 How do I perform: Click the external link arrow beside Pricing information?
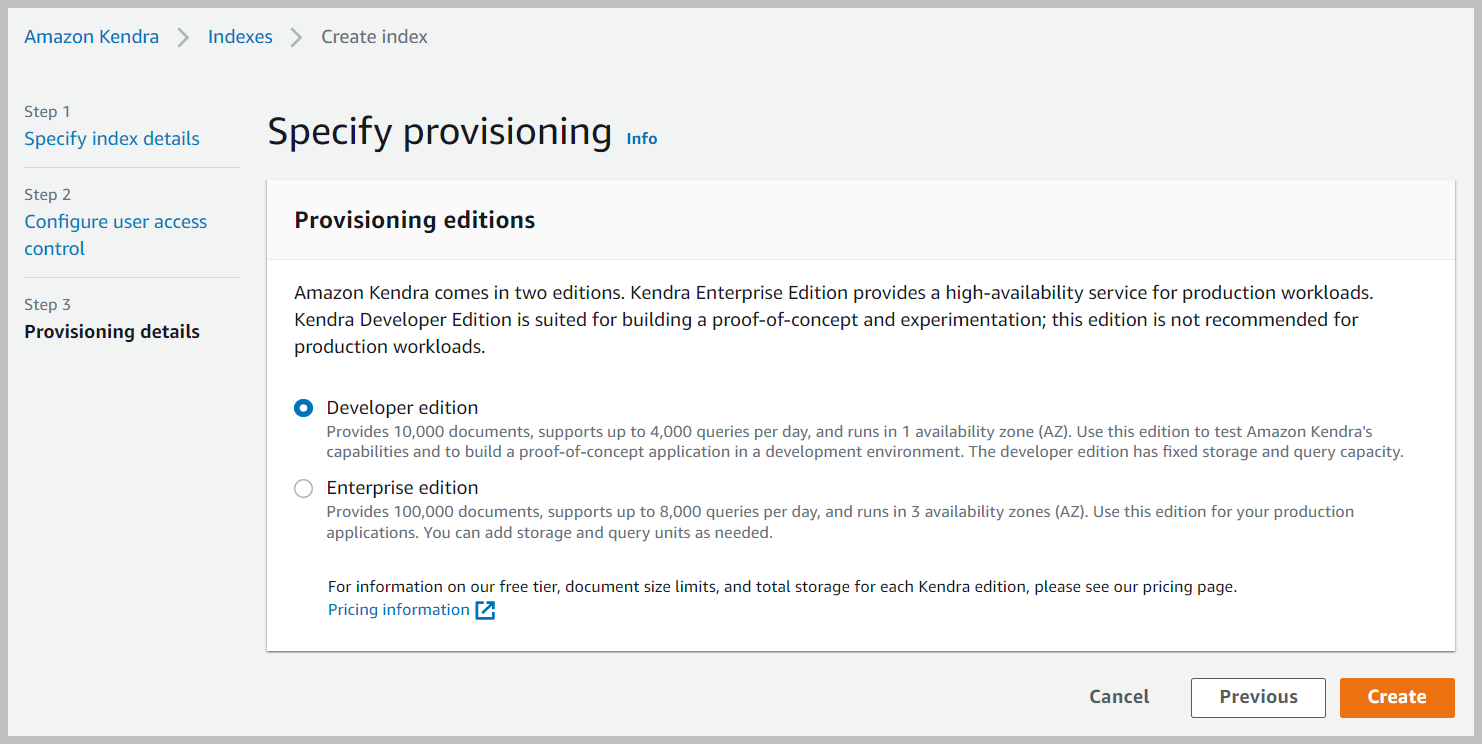click(485, 609)
